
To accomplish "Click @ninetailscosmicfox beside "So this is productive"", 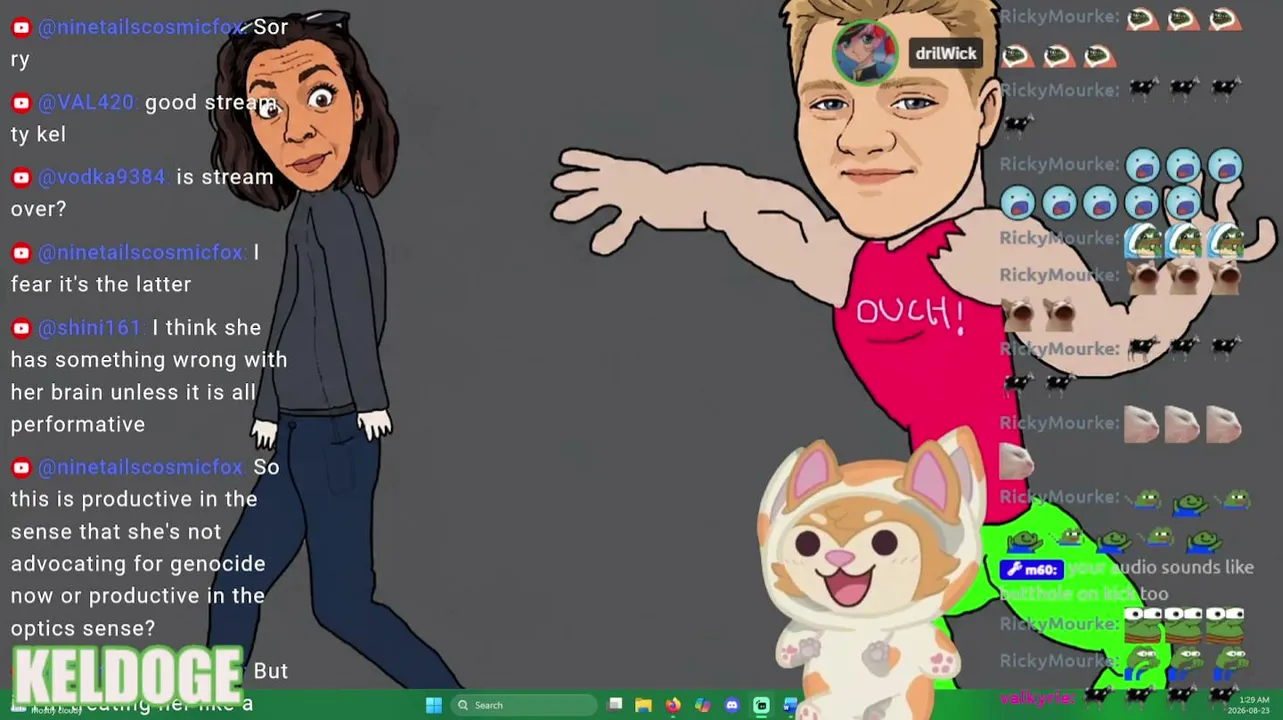I will [x=141, y=466].
